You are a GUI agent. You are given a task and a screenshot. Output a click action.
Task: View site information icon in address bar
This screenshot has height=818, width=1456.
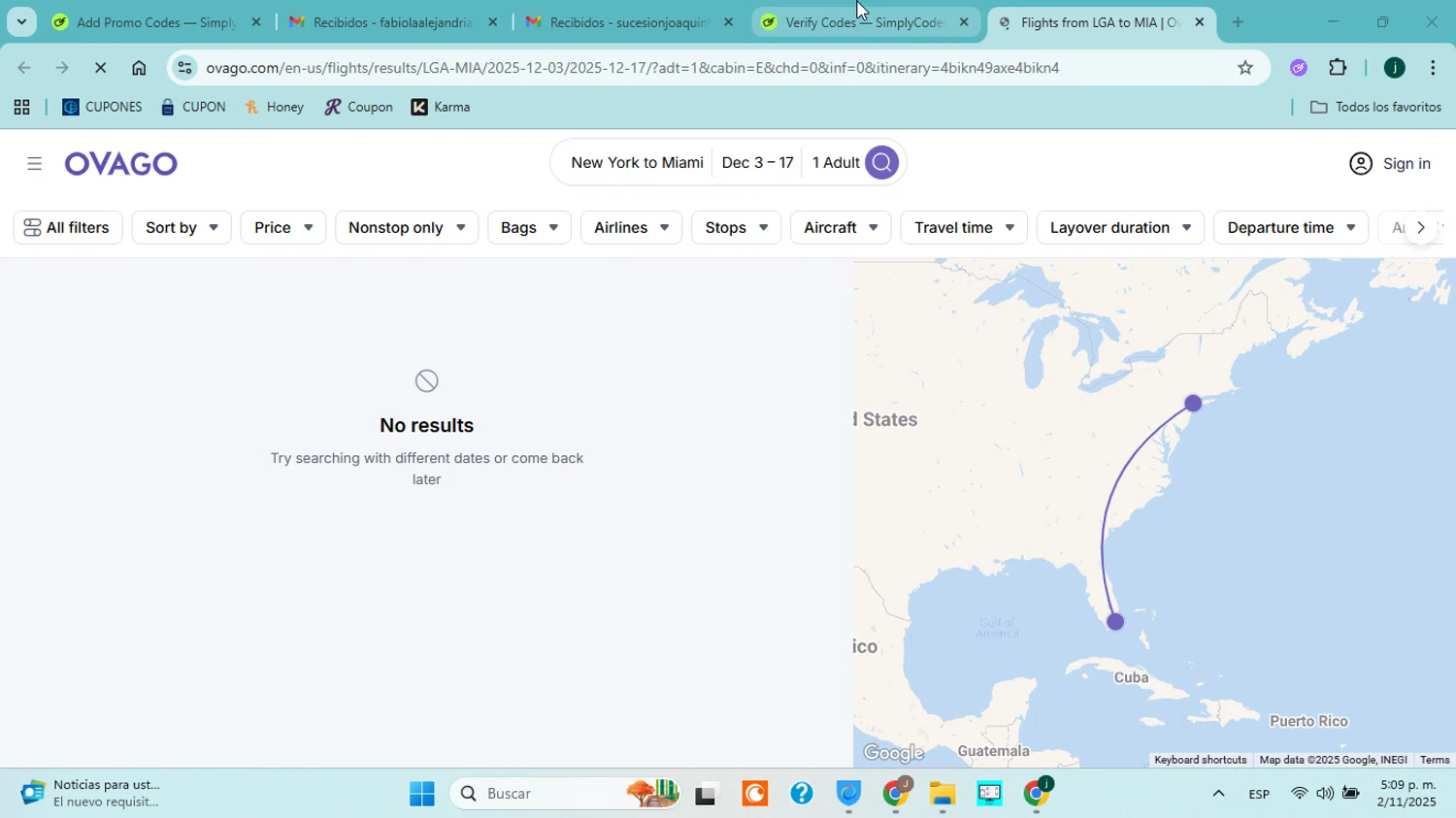pos(184,68)
